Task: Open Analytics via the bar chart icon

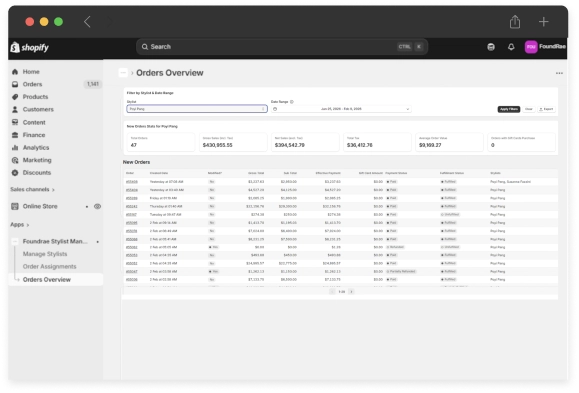Action: click(15, 147)
